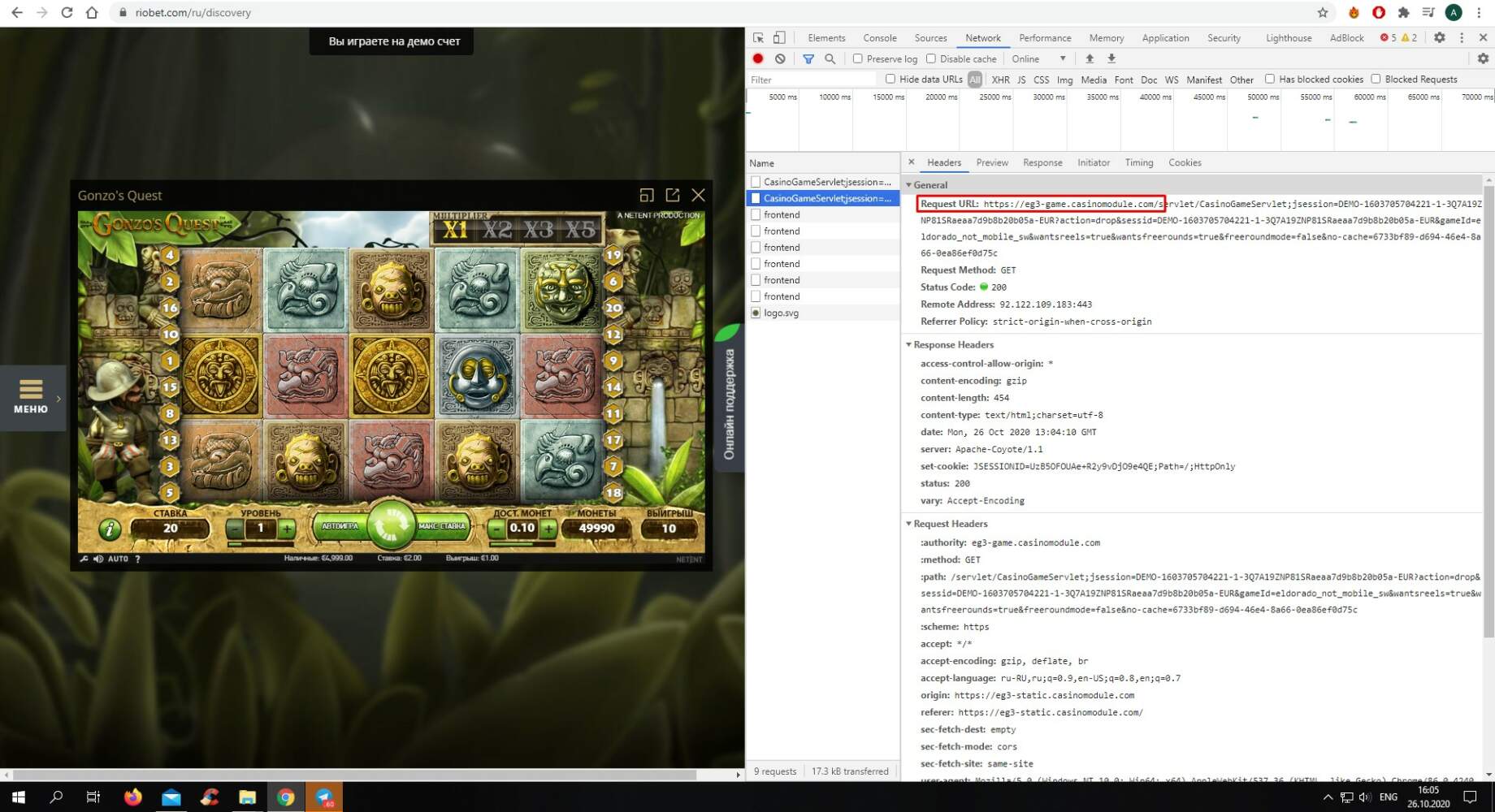This screenshot has width=1495, height=812.
Task: Select the logo.svg request
Action: click(822, 313)
